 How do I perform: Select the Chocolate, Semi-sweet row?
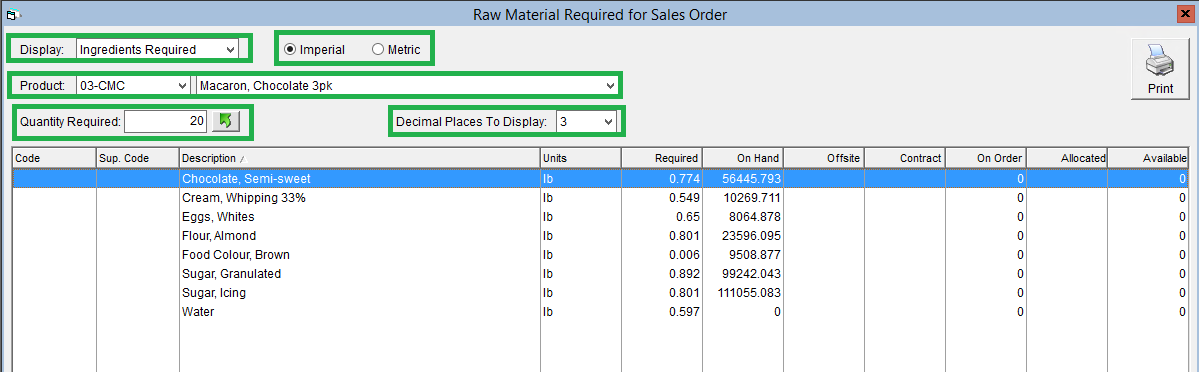(x=600, y=178)
